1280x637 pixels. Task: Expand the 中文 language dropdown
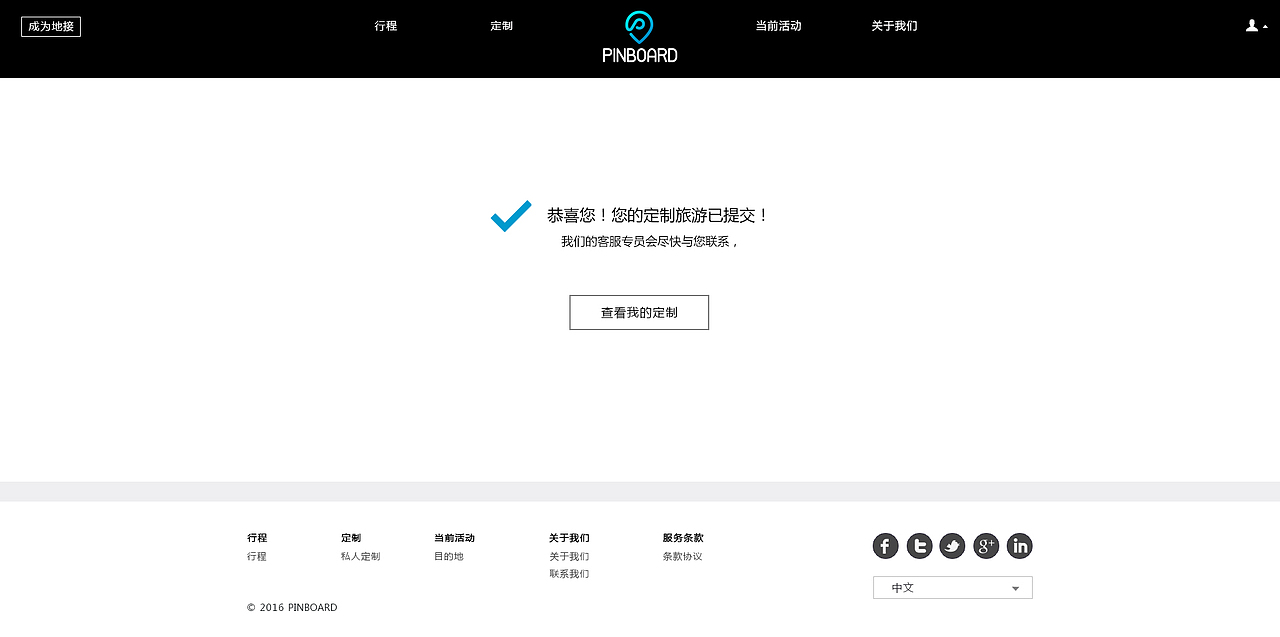pos(952,587)
